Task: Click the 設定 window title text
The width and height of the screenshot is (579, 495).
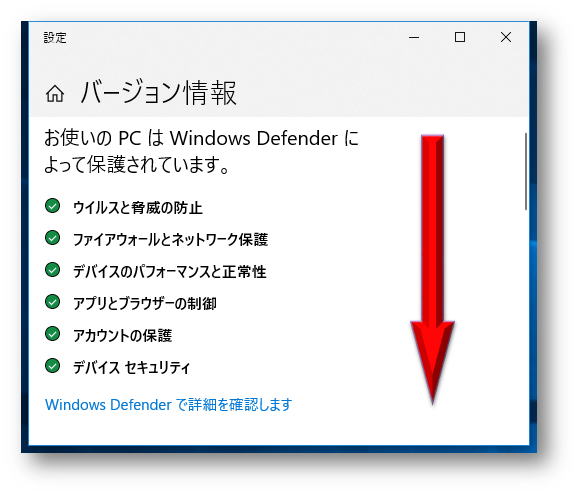Action: pos(55,37)
